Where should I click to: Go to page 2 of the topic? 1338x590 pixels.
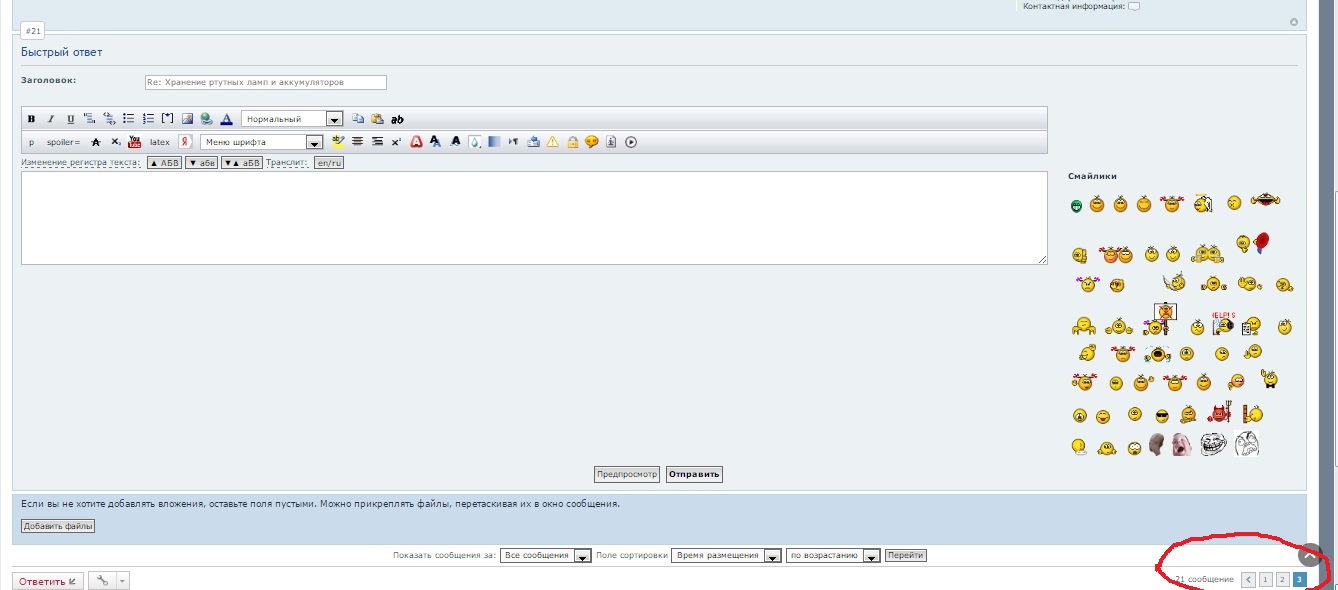[x=1282, y=579]
